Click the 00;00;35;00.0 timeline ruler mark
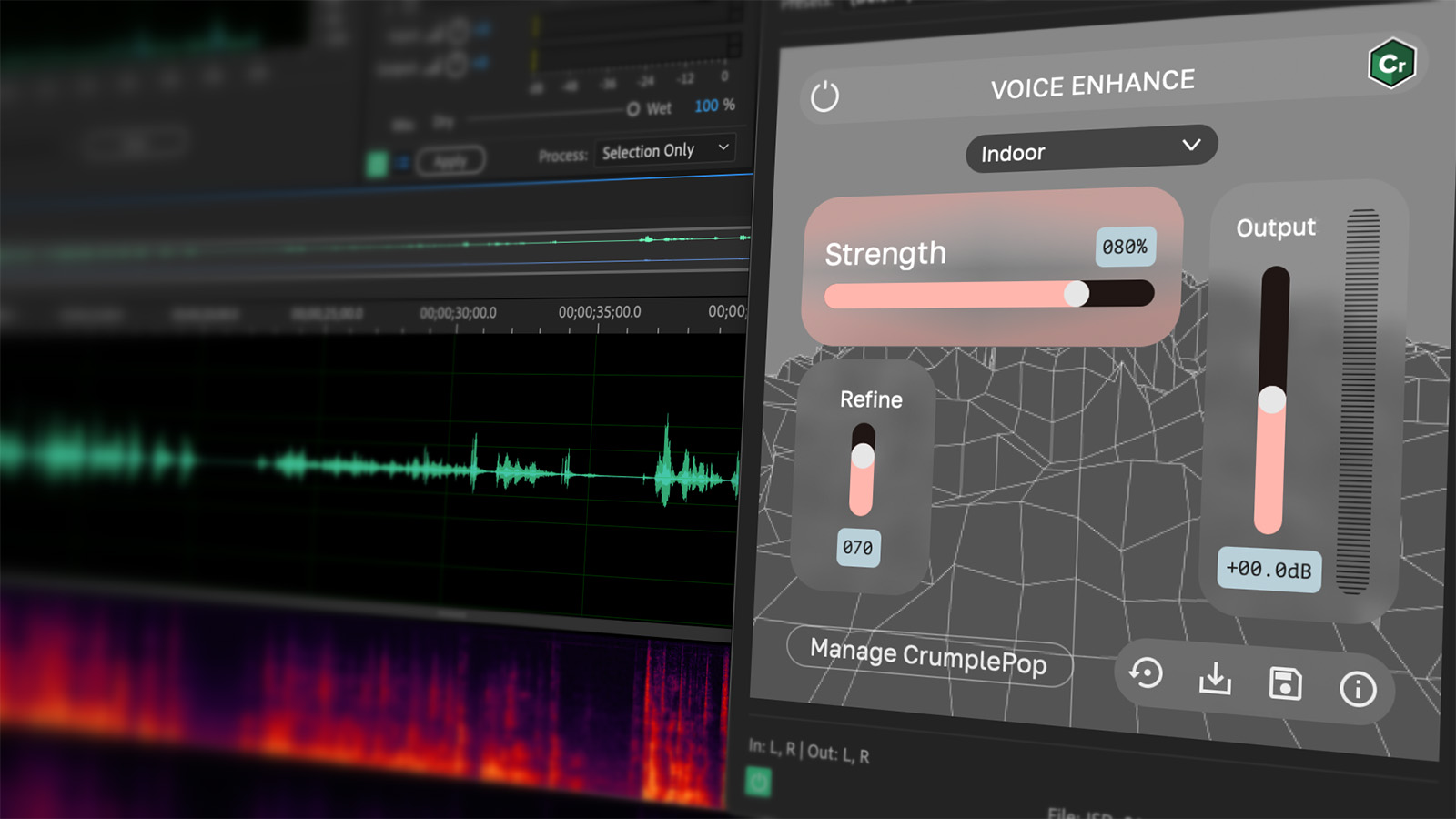Viewport: 1456px width, 819px height. (600, 312)
